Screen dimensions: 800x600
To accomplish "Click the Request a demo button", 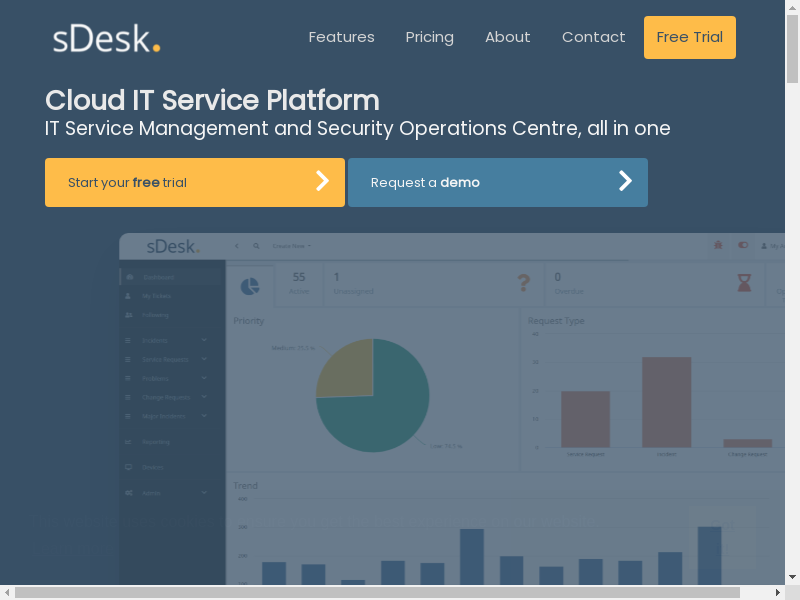I will point(497,182).
